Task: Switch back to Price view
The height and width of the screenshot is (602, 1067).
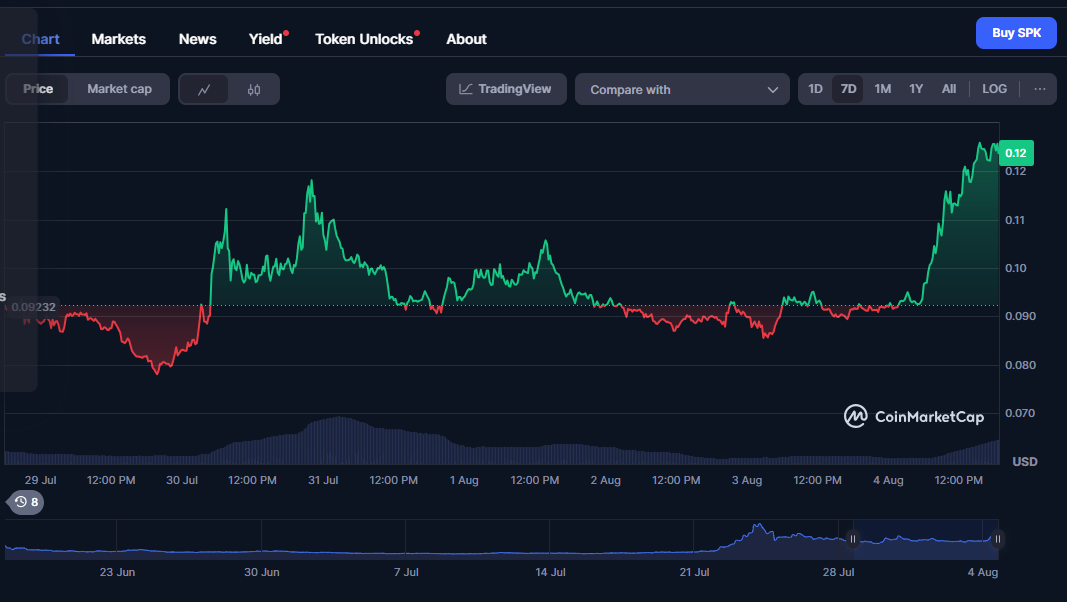Action: (38, 88)
